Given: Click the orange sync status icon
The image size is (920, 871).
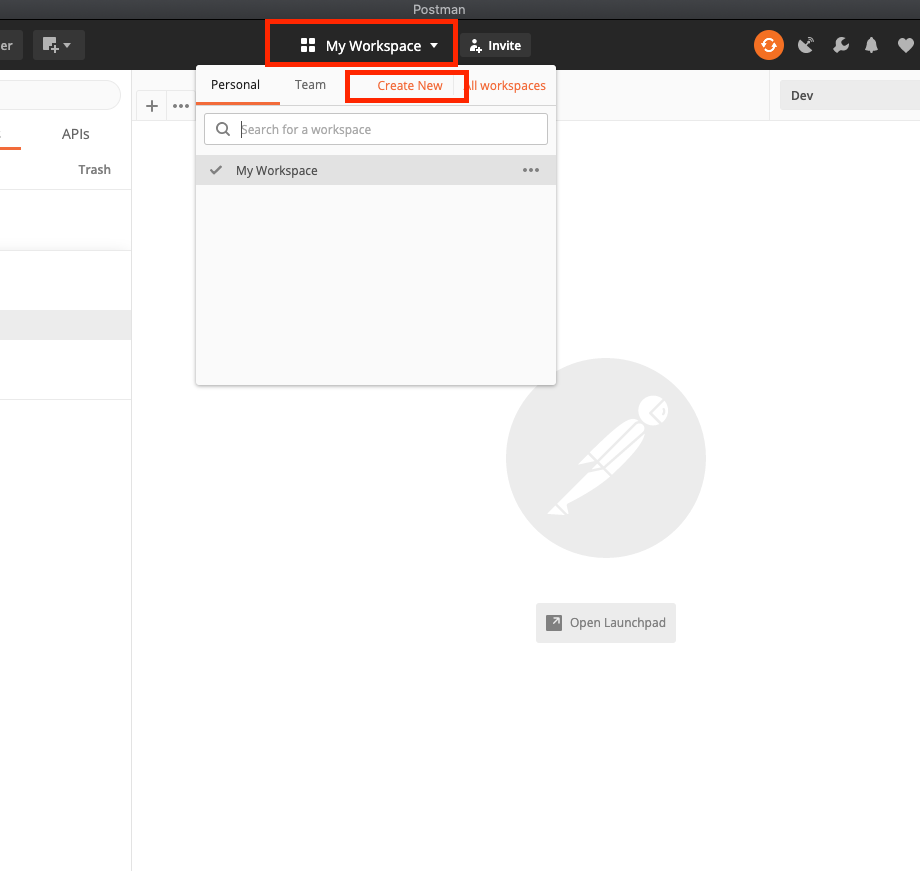Looking at the screenshot, I should click(769, 45).
